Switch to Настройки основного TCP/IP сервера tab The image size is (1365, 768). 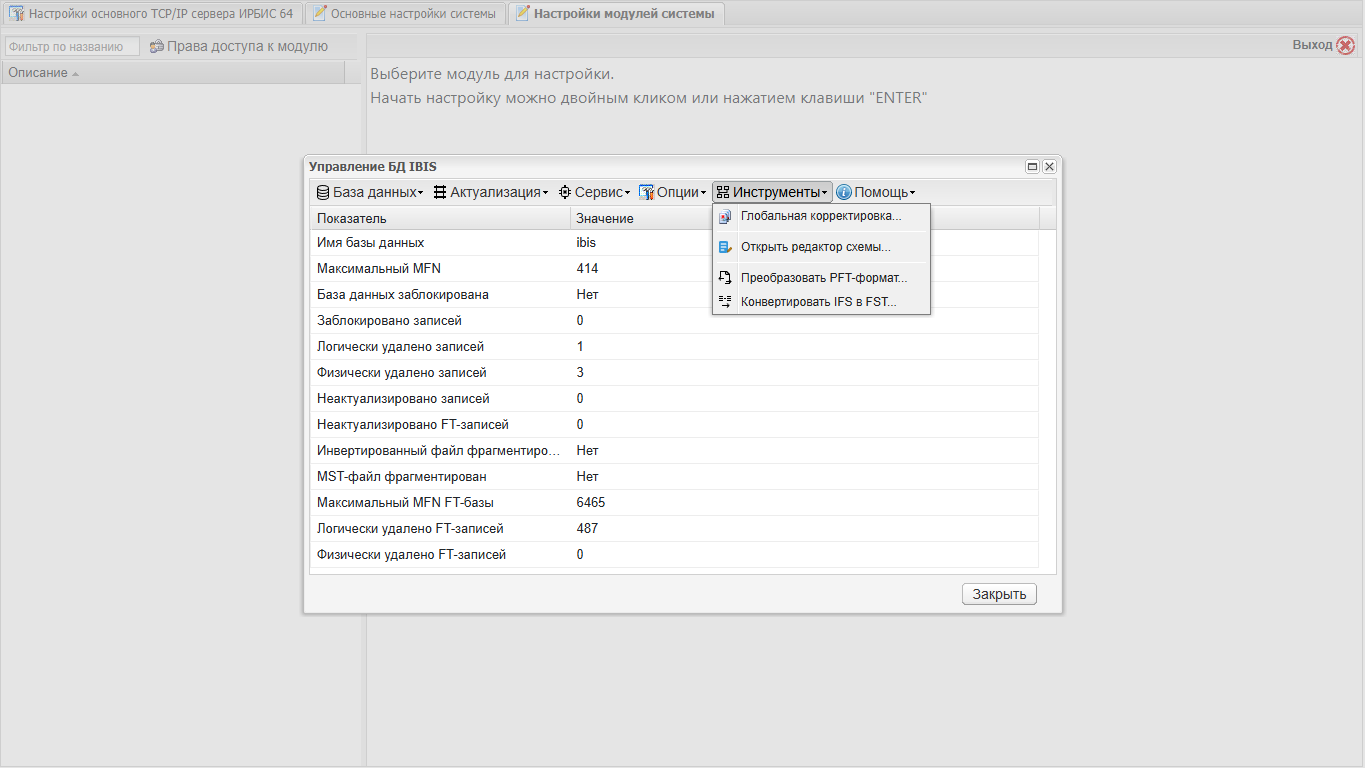[151, 14]
